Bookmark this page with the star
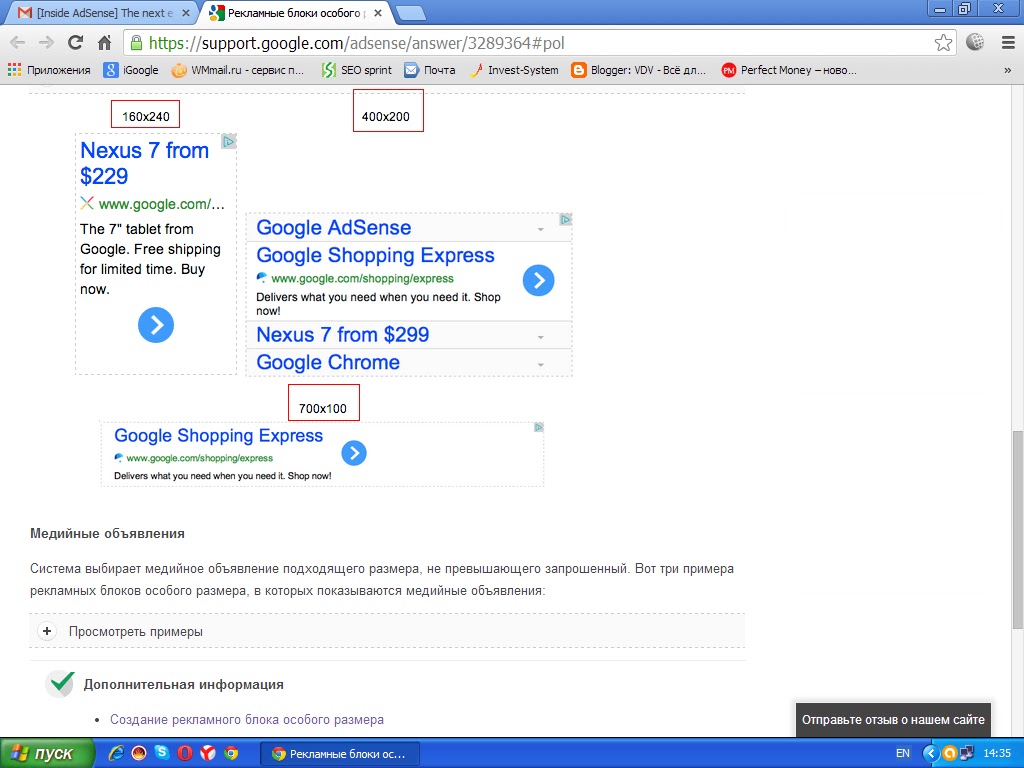This screenshot has height=768, width=1024. point(942,43)
